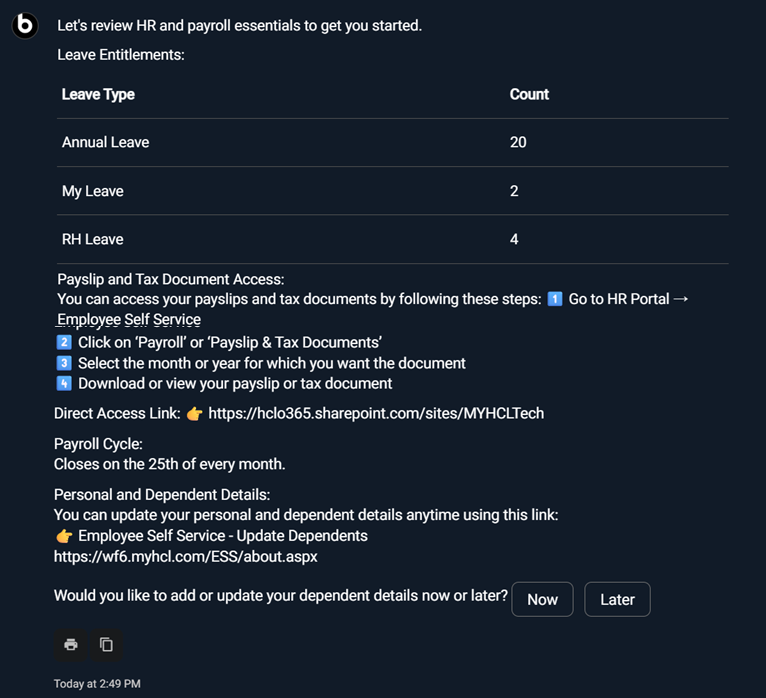
Task: Click the Today at 2:49 PM timestamp
Action: [97, 684]
